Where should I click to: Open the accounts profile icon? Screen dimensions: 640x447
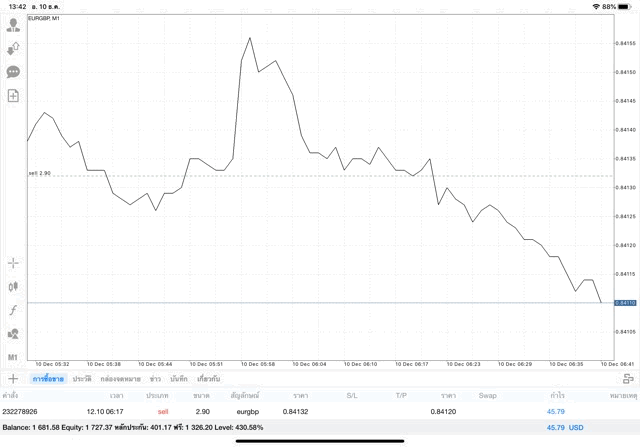coord(13,25)
